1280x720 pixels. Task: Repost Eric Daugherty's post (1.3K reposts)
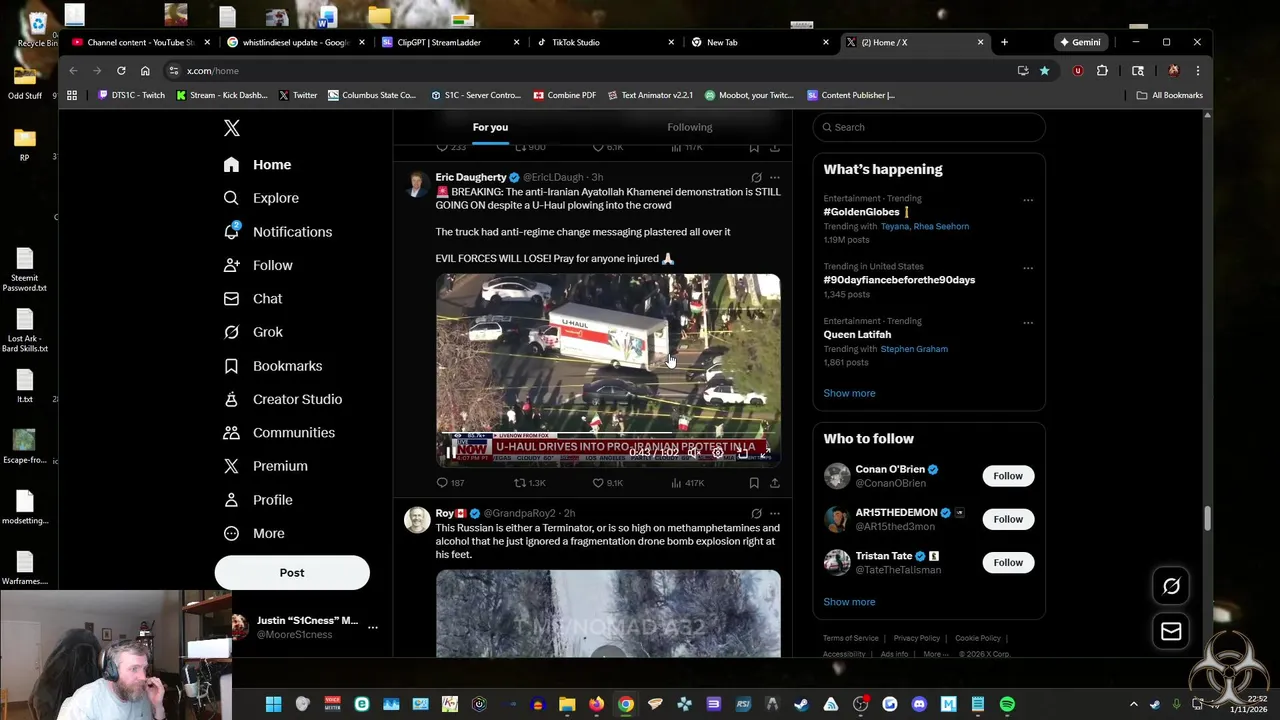[x=529, y=483]
